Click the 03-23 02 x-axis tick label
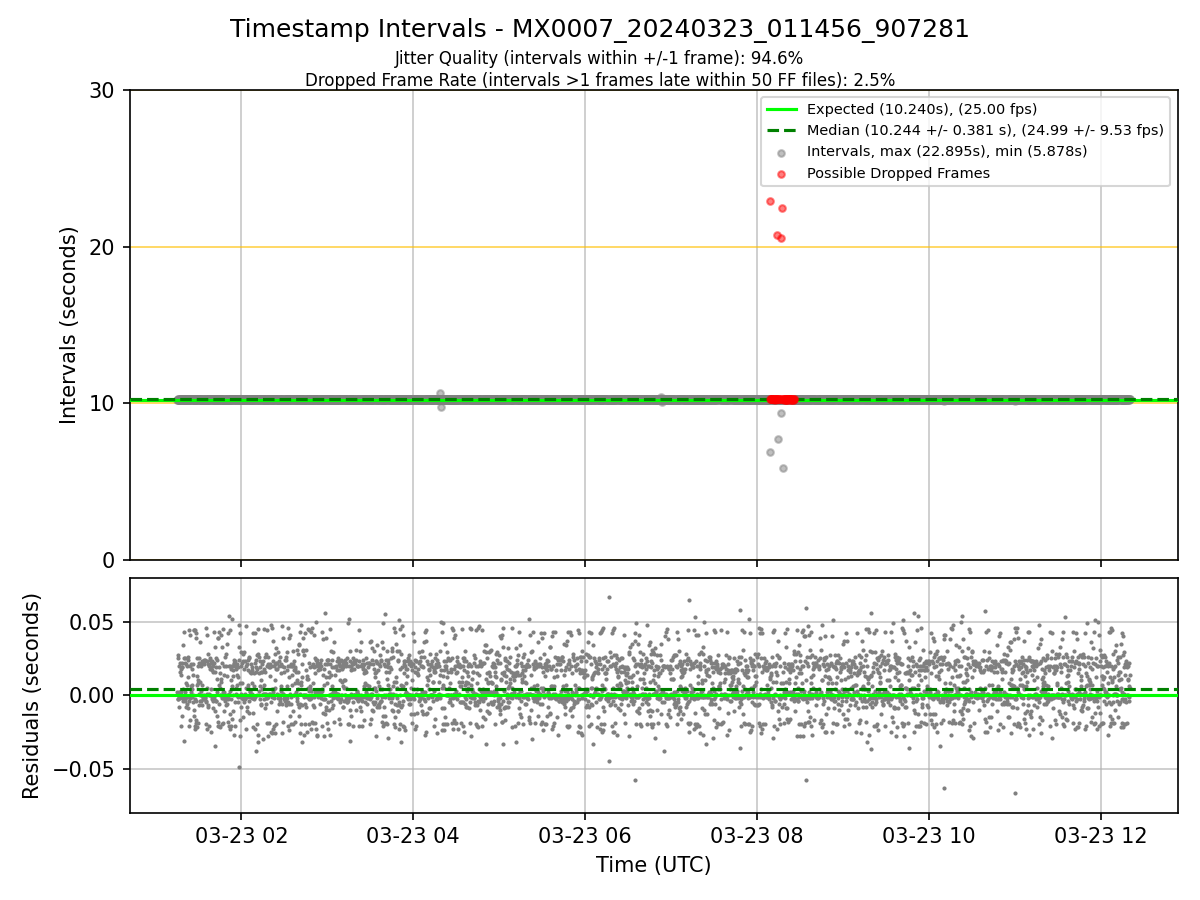 pos(241,835)
